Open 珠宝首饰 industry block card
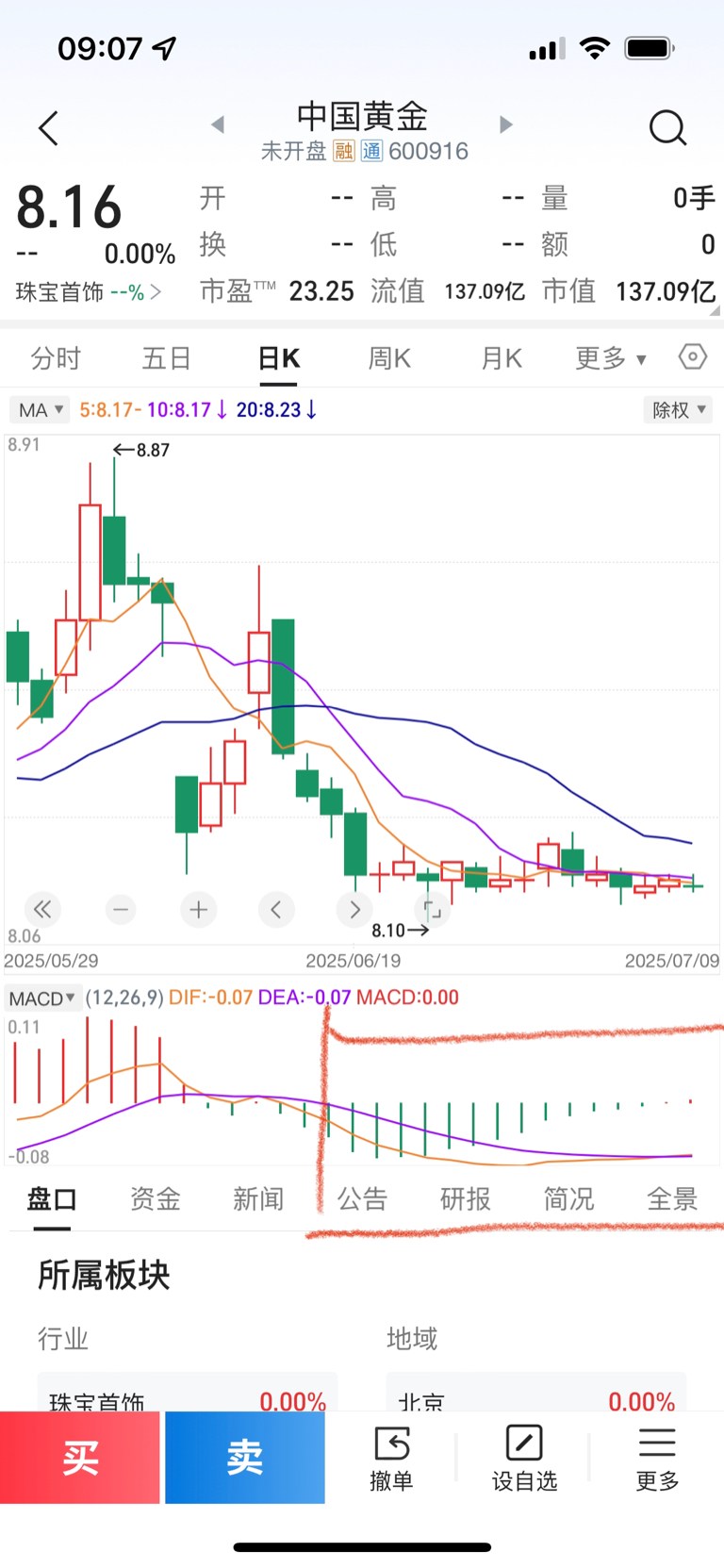724x1568 pixels. (188, 1393)
